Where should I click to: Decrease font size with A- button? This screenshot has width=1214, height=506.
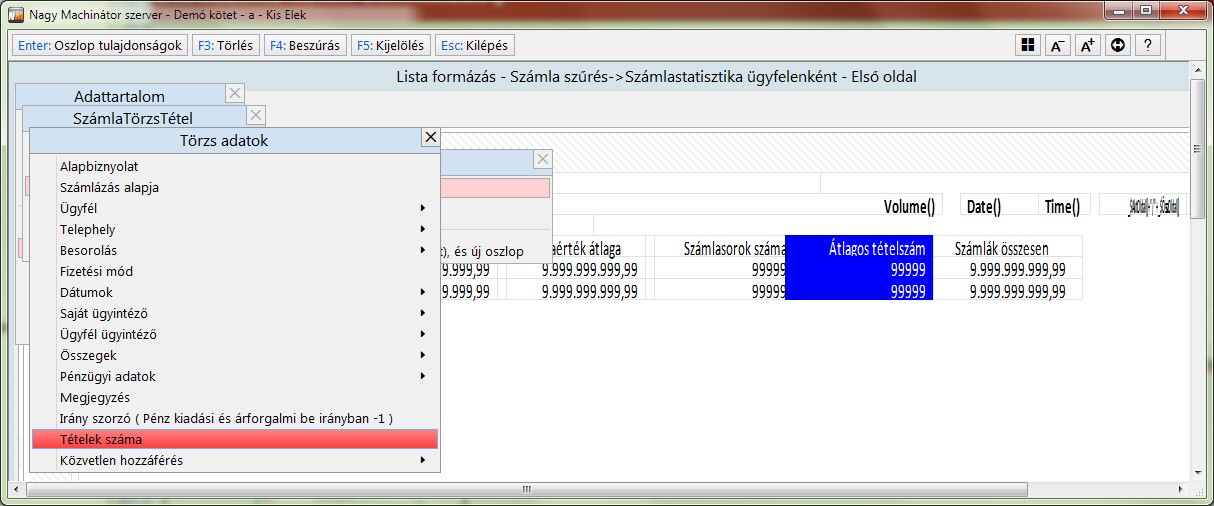coord(1057,45)
